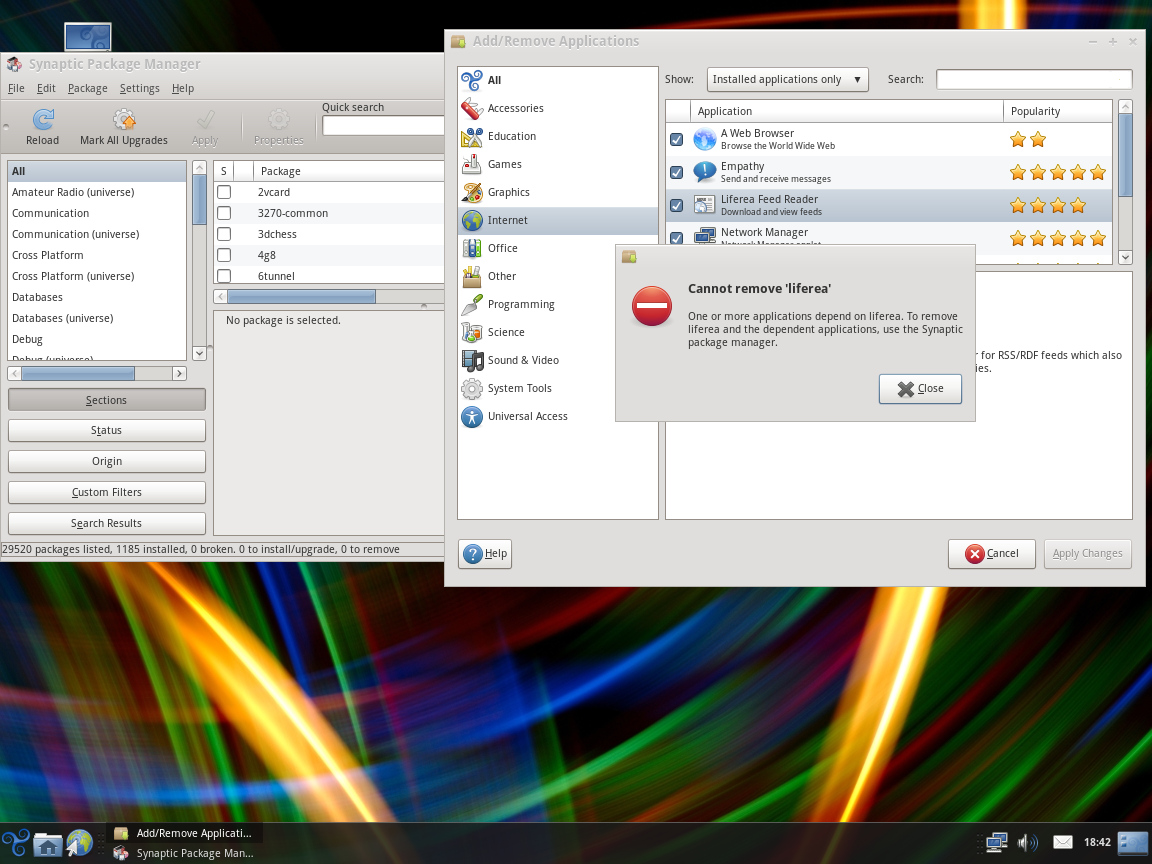The image size is (1152, 864).
Task: Click the Reload toolbar icon in Synaptic
Action: (43, 119)
